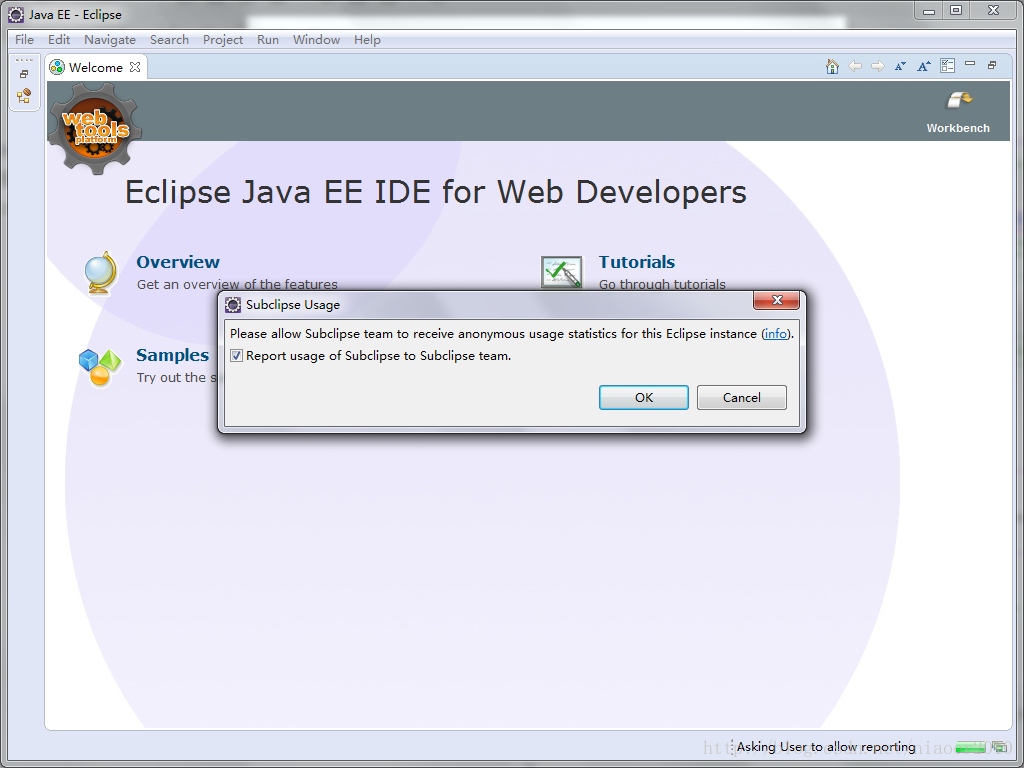Maximize the Eclipse window
Viewport: 1024px width, 768px height.
pyautogui.click(x=956, y=10)
